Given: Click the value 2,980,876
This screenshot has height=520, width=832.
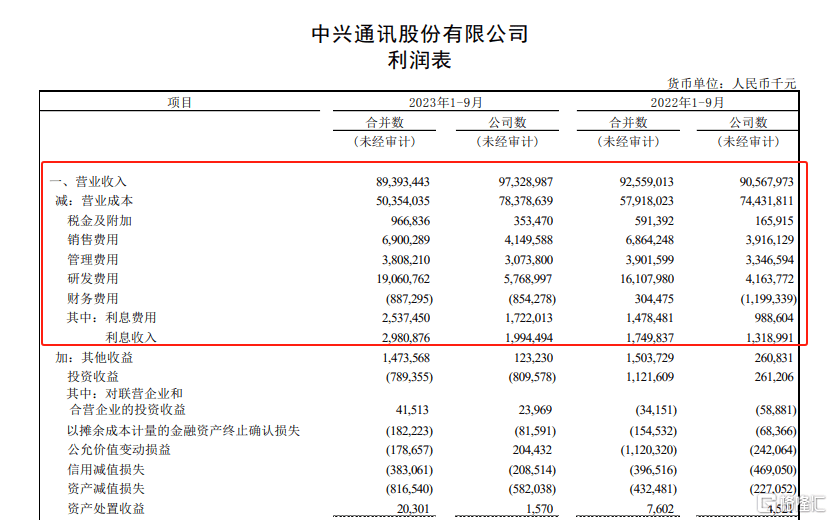Looking at the screenshot, I should tap(406, 338).
